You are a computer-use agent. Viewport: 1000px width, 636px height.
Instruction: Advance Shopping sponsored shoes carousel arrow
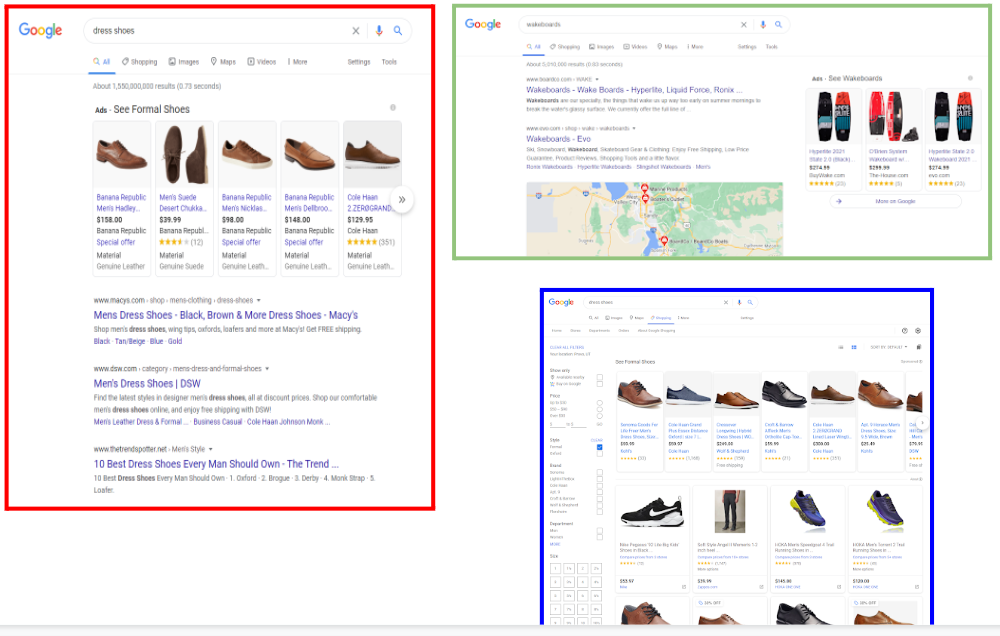[x=922, y=422]
